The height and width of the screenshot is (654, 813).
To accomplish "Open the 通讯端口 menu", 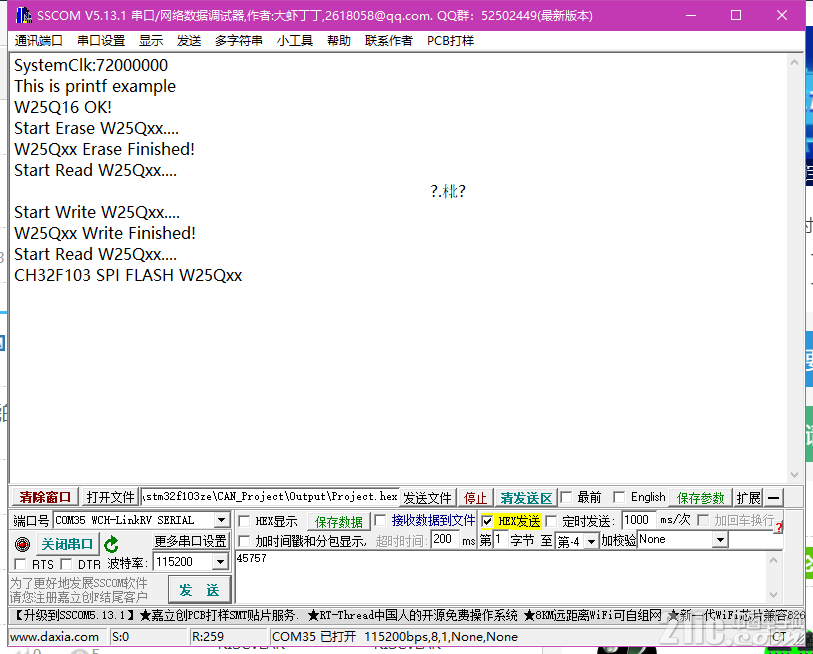I will click(38, 40).
